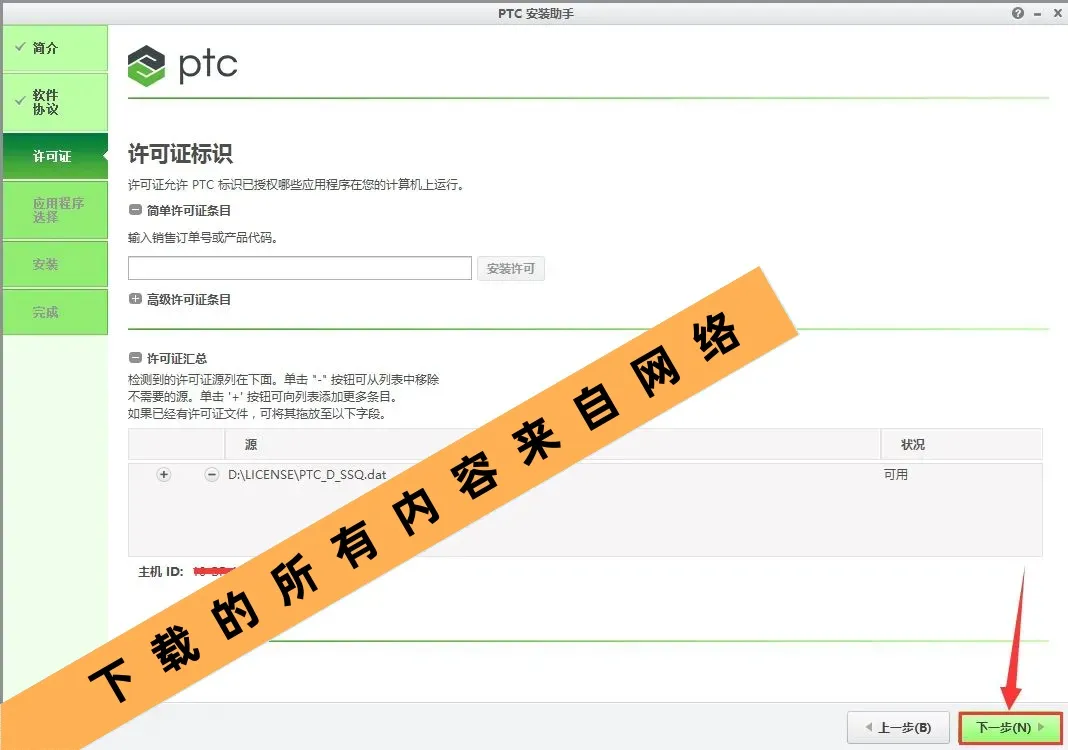Click the 许可证标识 heading
This screenshot has width=1069, height=750.
[x=180, y=153]
